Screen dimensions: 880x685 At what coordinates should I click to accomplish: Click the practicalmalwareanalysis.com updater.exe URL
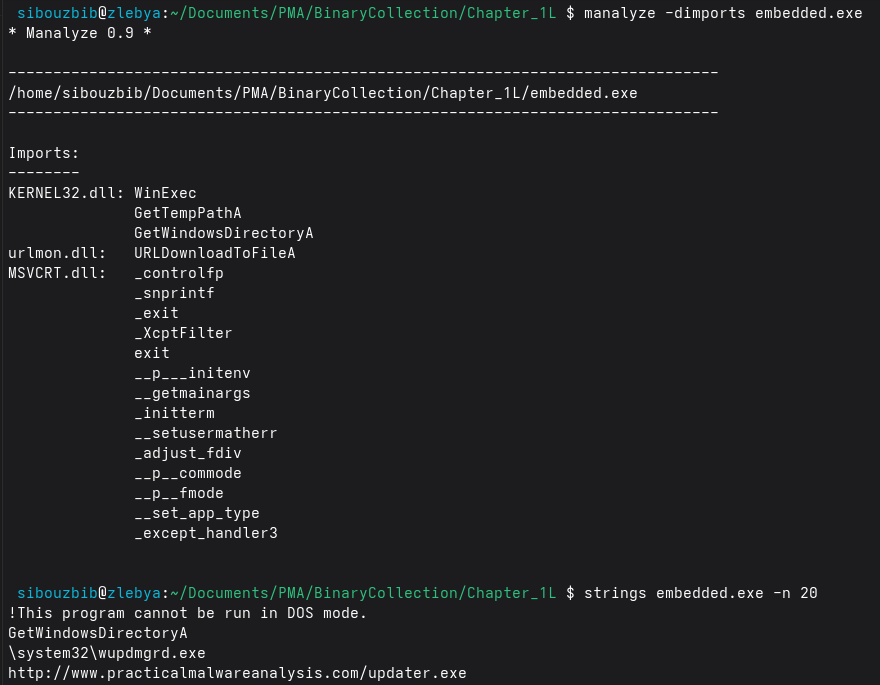pos(237,673)
